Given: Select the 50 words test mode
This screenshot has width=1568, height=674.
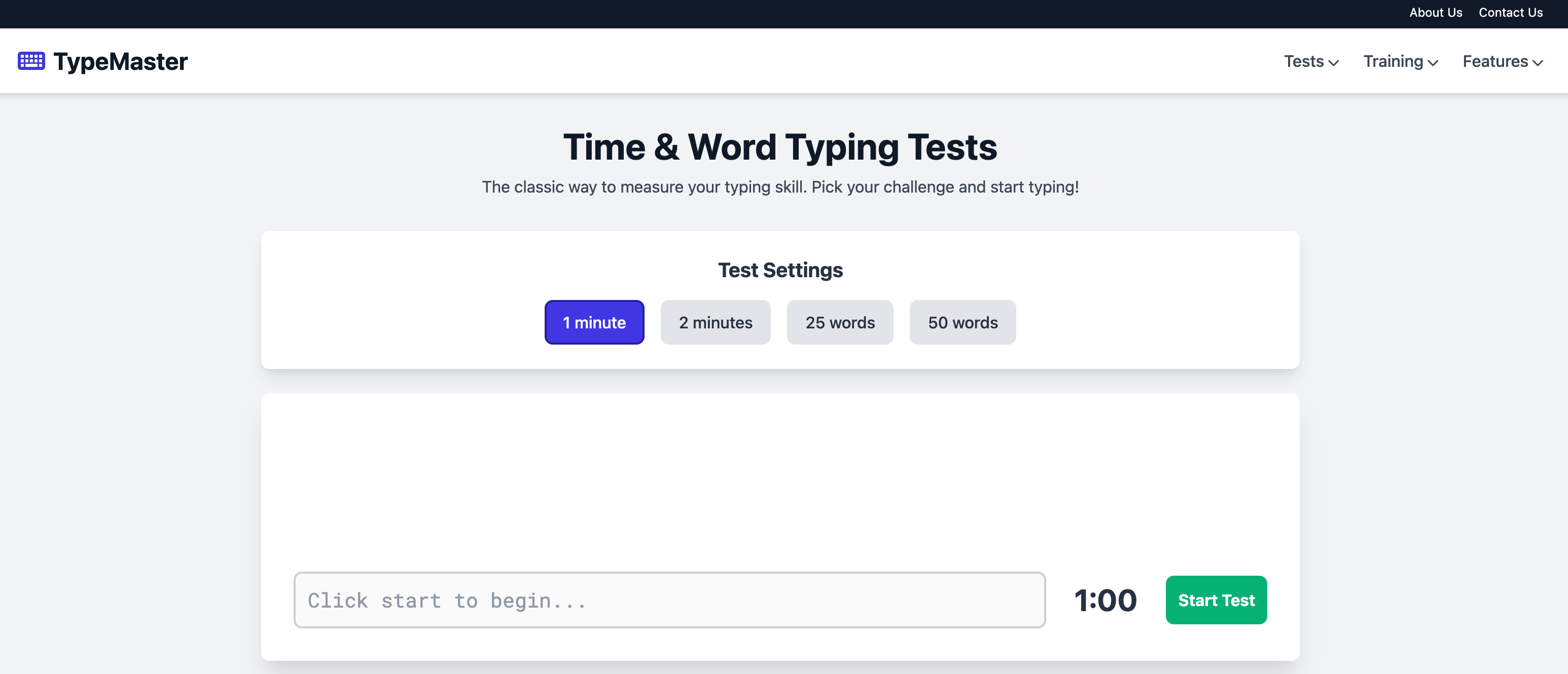Looking at the screenshot, I should pyautogui.click(x=963, y=322).
